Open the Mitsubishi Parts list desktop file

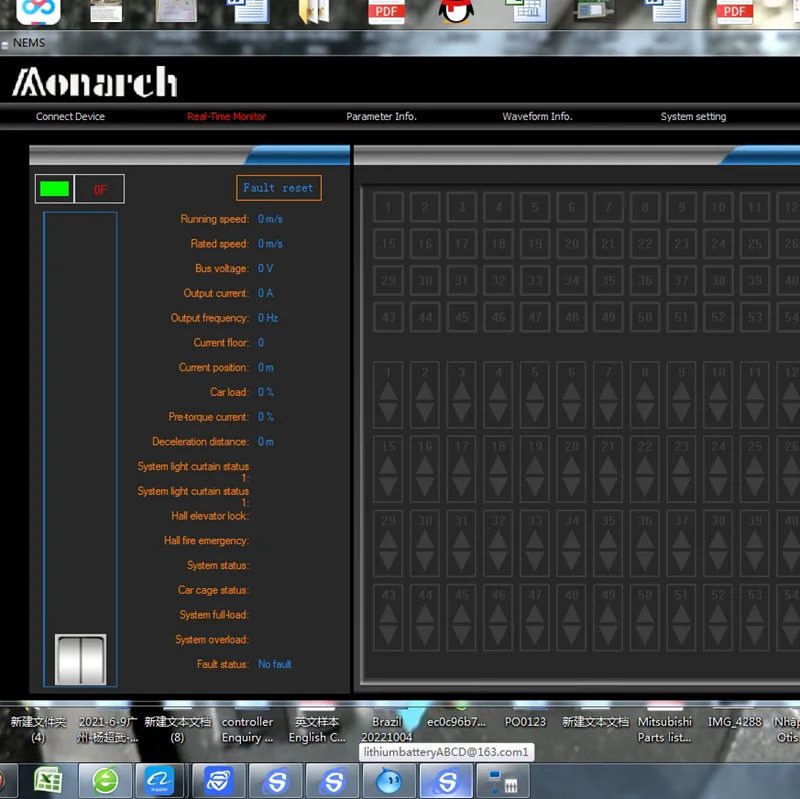click(664, 729)
